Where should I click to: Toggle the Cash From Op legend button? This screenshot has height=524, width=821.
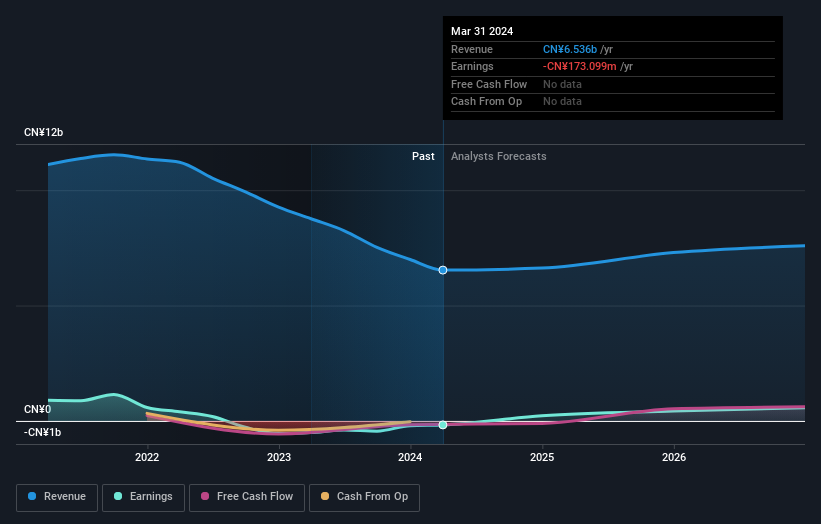click(x=364, y=497)
